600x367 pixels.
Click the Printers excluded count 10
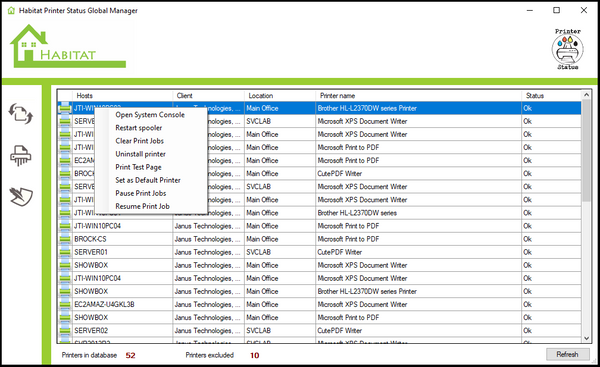tap(254, 356)
